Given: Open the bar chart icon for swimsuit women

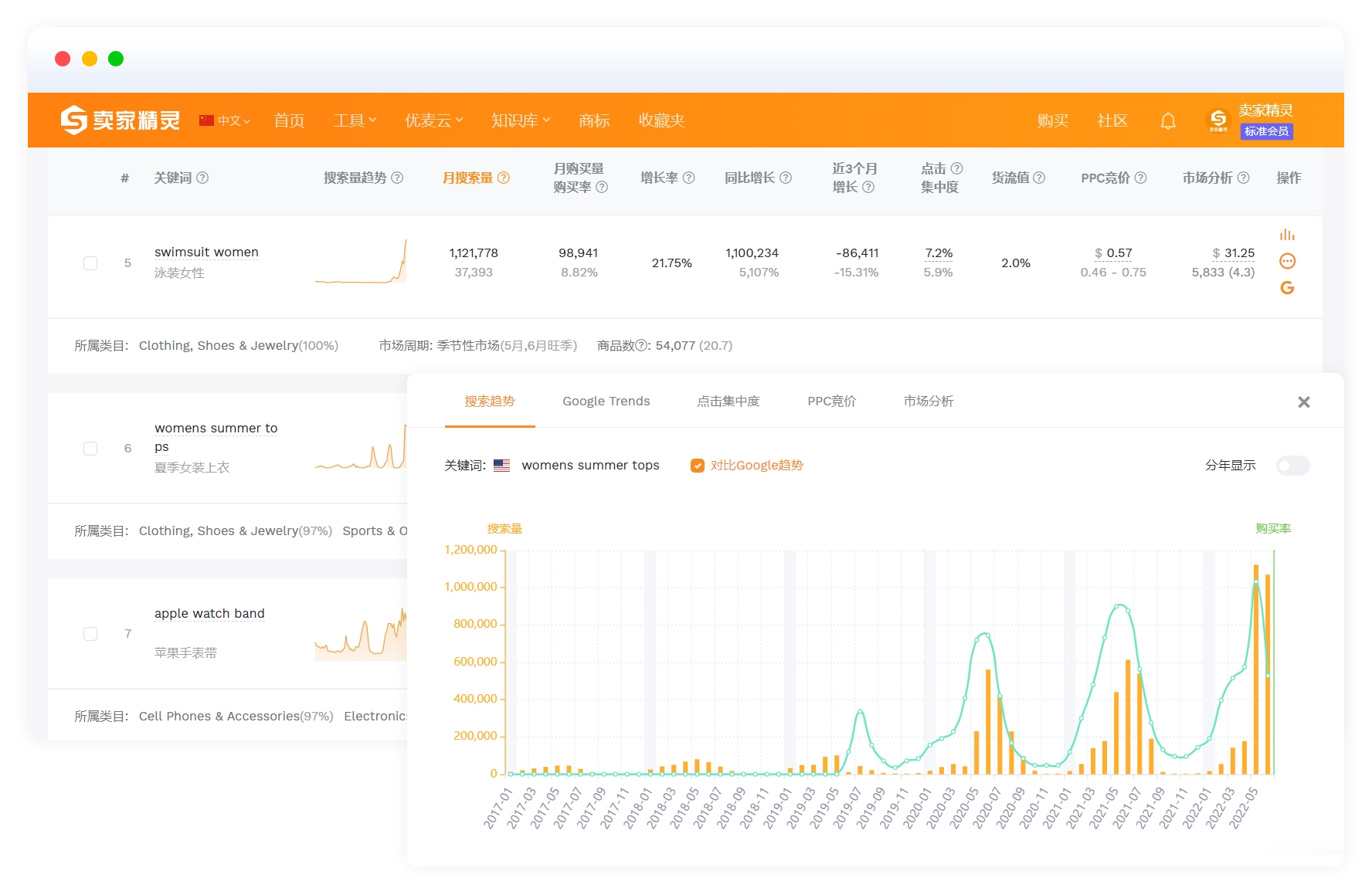Looking at the screenshot, I should pos(1287,234).
